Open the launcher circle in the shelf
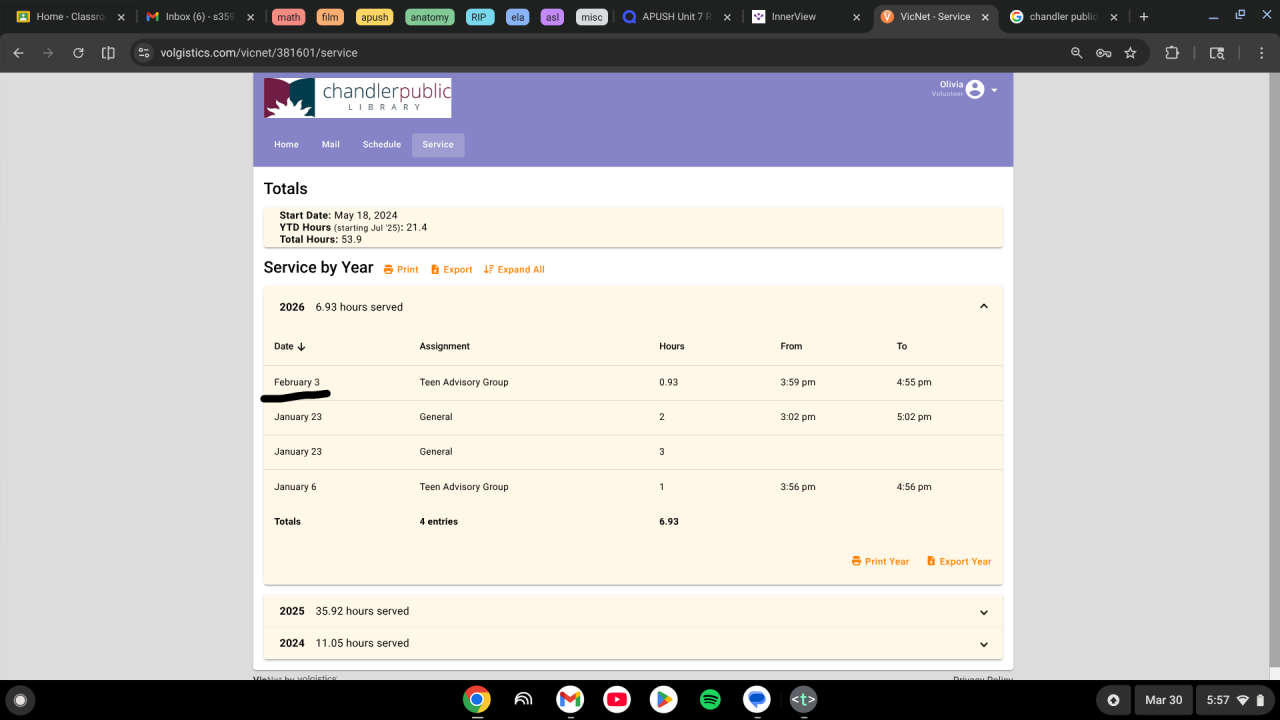Viewport: 1280px width, 720px height. tap(19, 700)
